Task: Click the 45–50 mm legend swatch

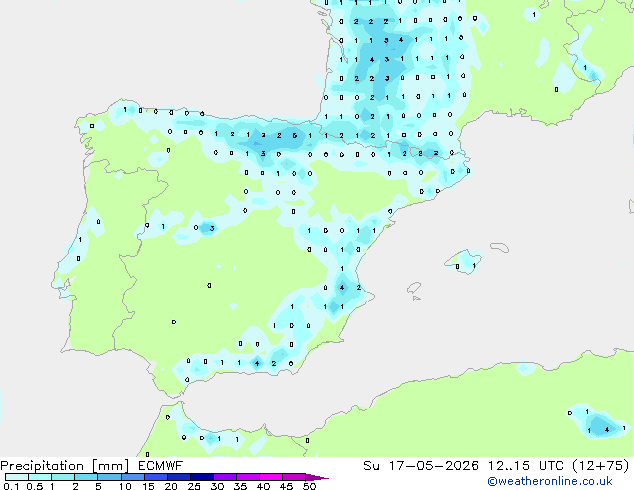Action: (x=294, y=477)
